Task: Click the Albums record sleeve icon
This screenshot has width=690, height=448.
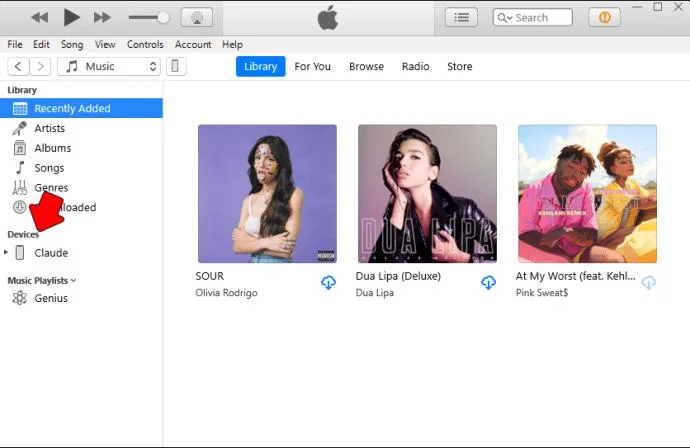Action: (20, 148)
